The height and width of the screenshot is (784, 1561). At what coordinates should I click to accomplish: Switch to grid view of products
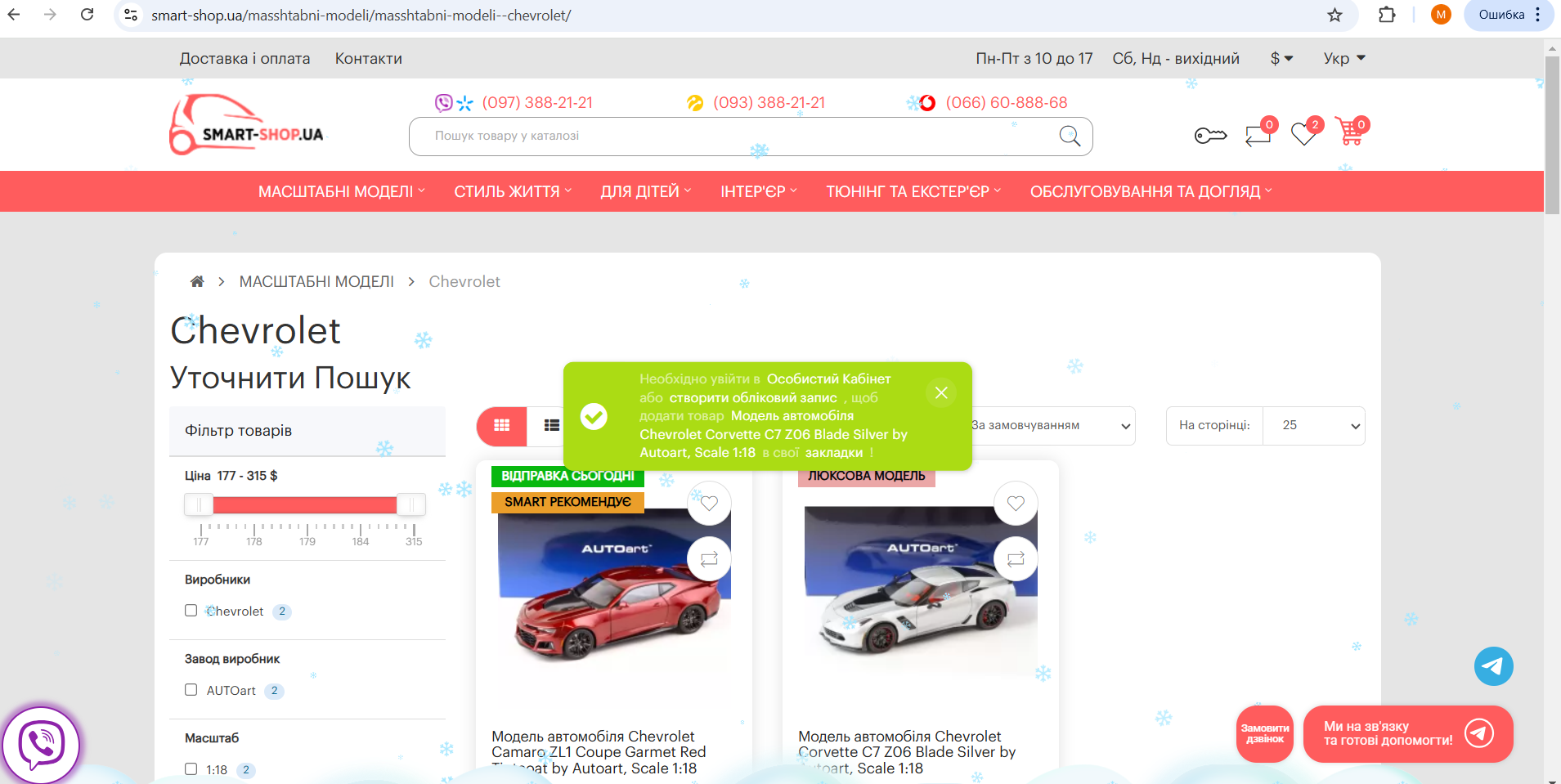pyautogui.click(x=502, y=425)
